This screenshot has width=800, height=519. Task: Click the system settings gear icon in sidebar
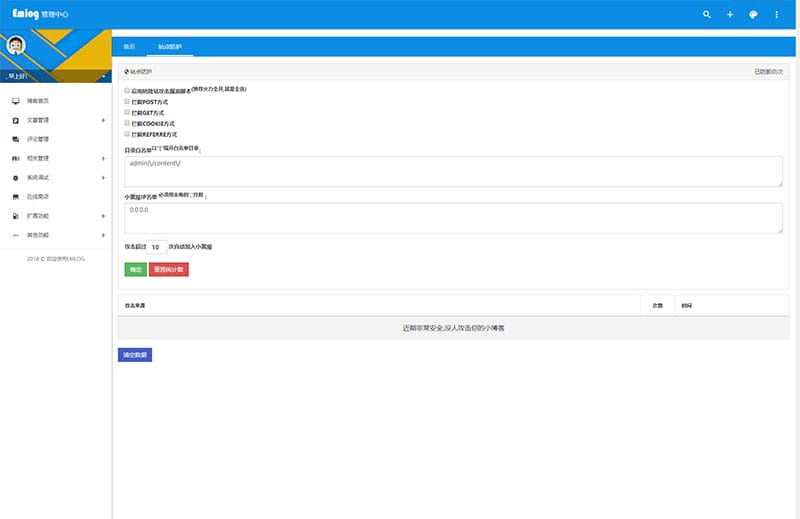coord(15,178)
